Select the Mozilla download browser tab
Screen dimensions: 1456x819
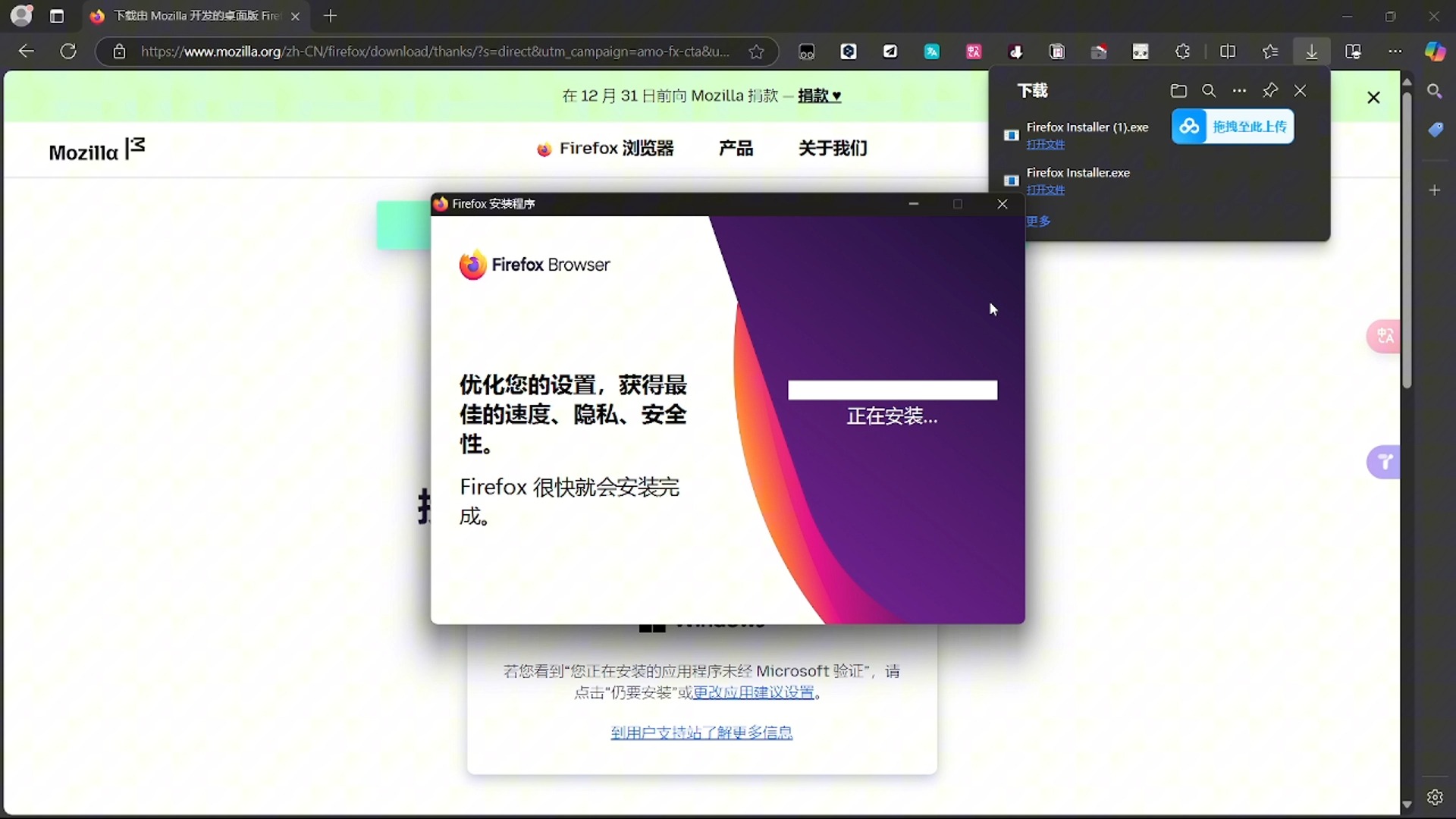(195, 16)
